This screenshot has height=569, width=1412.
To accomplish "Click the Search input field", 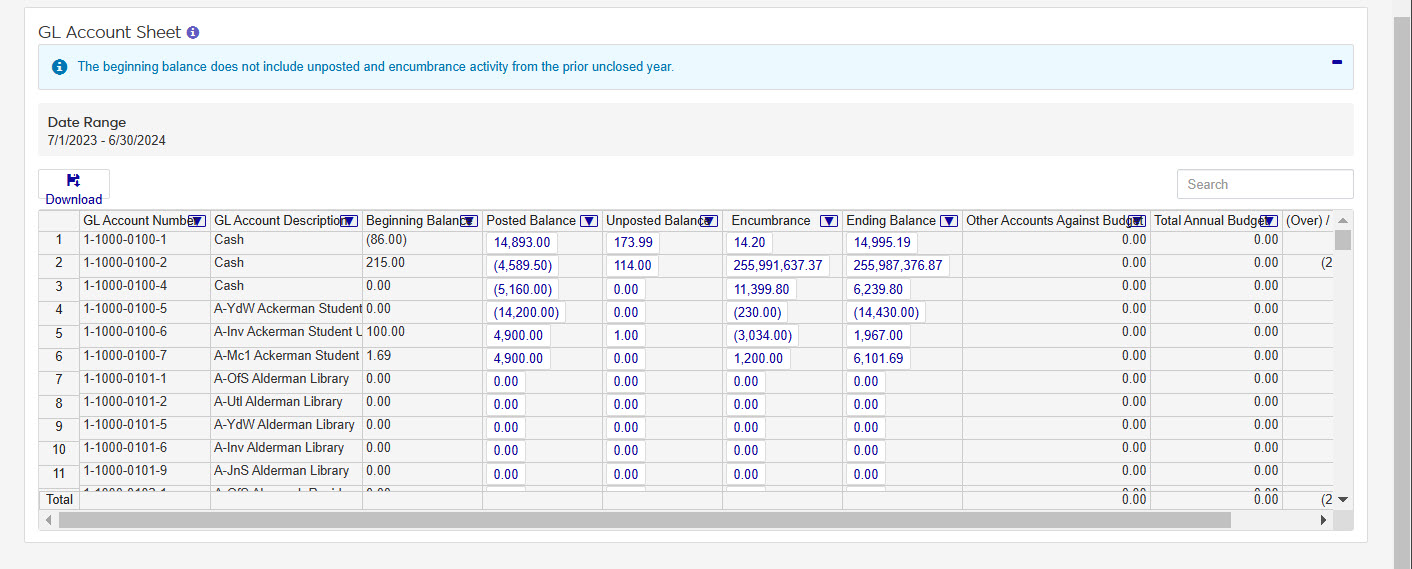I will [x=1264, y=184].
